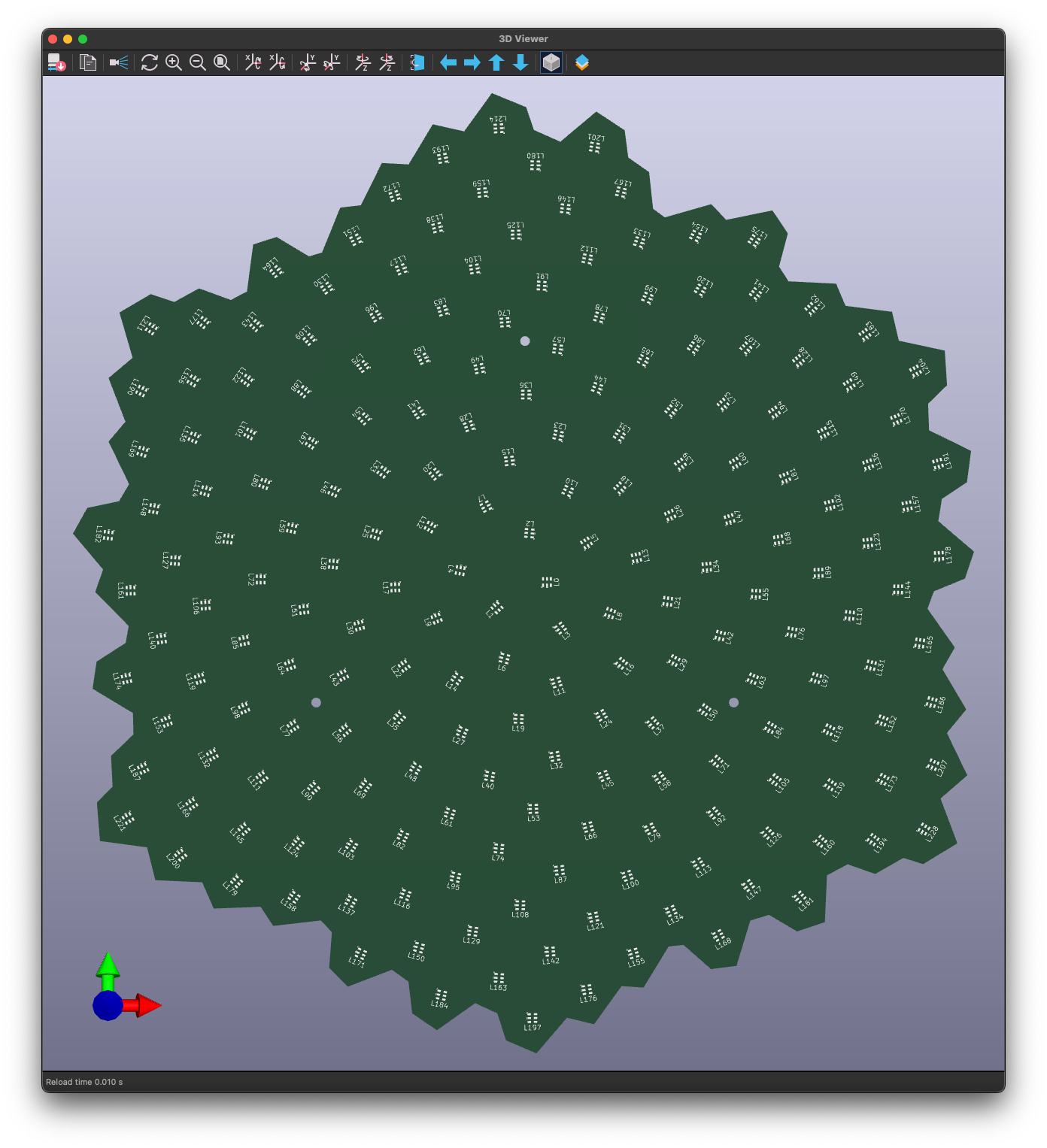1047x1148 pixels.
Task: Rotate Y clockwise
Action: click(x=308, y=62)
